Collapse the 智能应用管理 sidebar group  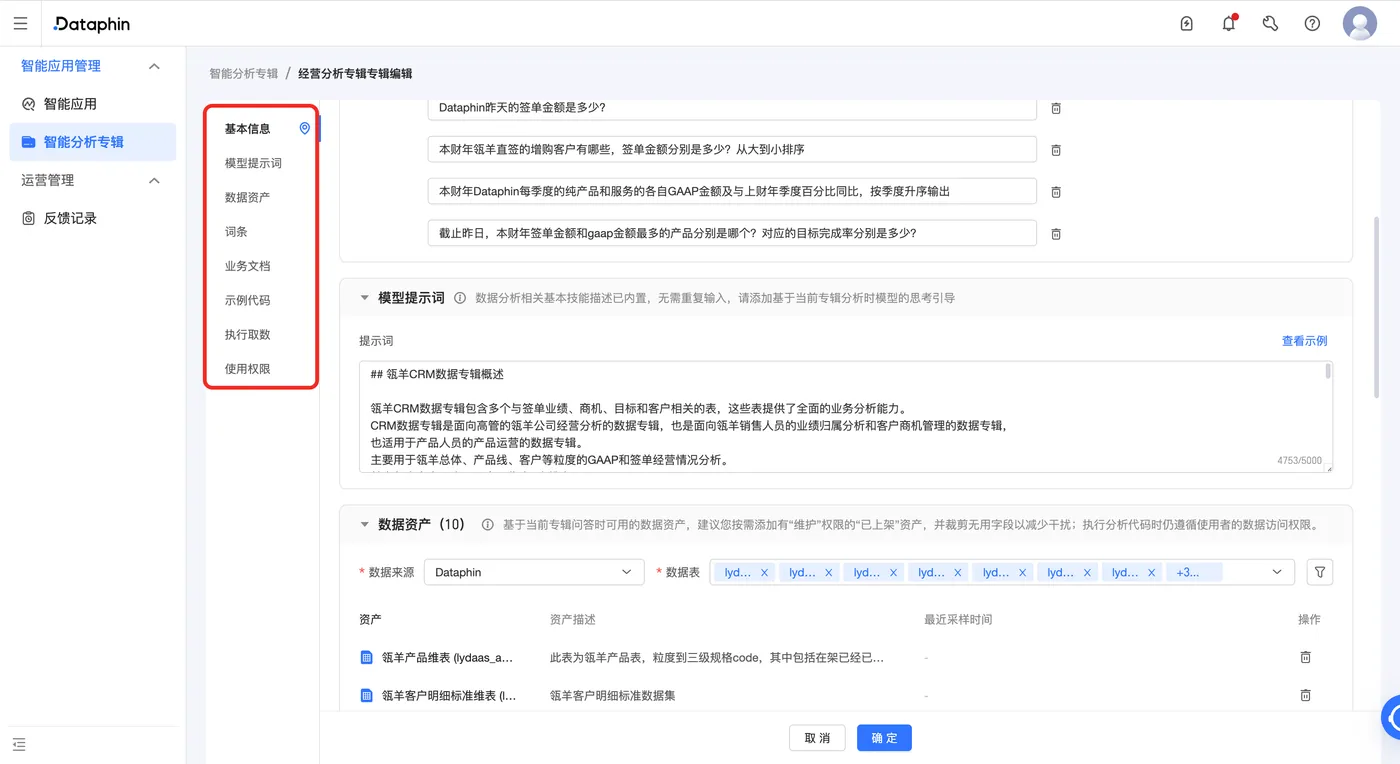[x=154, y=66]
